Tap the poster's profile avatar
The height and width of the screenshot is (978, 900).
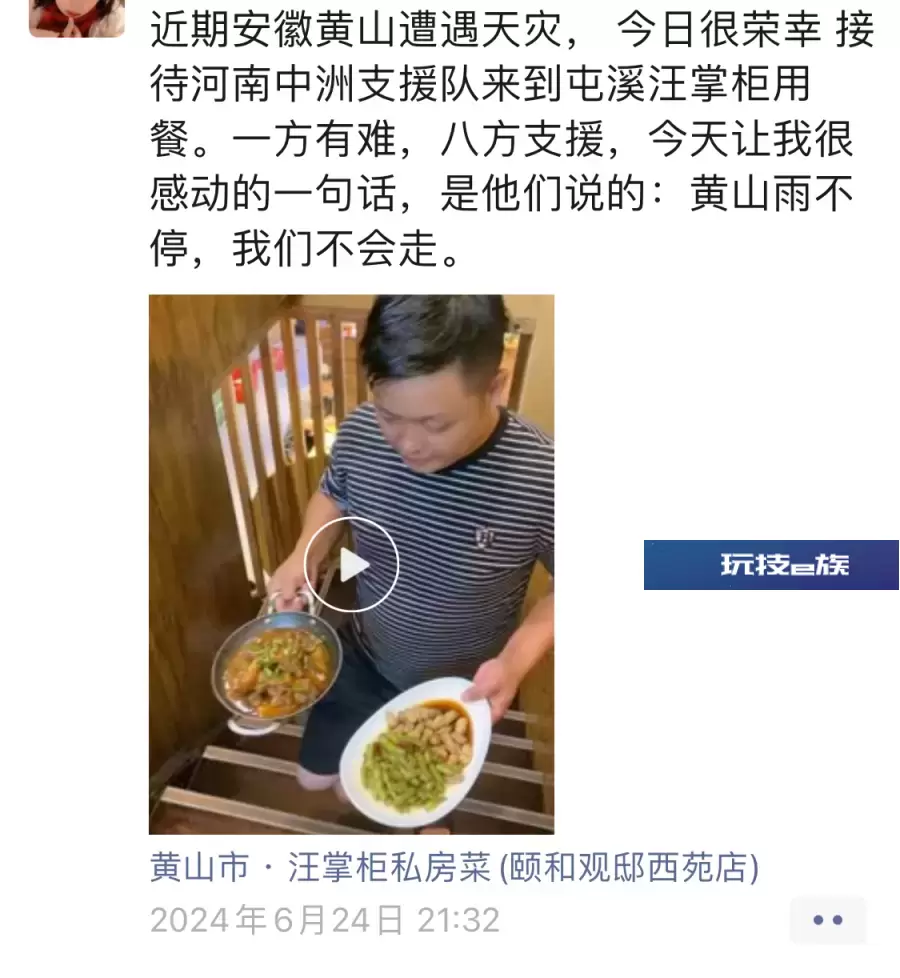(x=77, y=17)
